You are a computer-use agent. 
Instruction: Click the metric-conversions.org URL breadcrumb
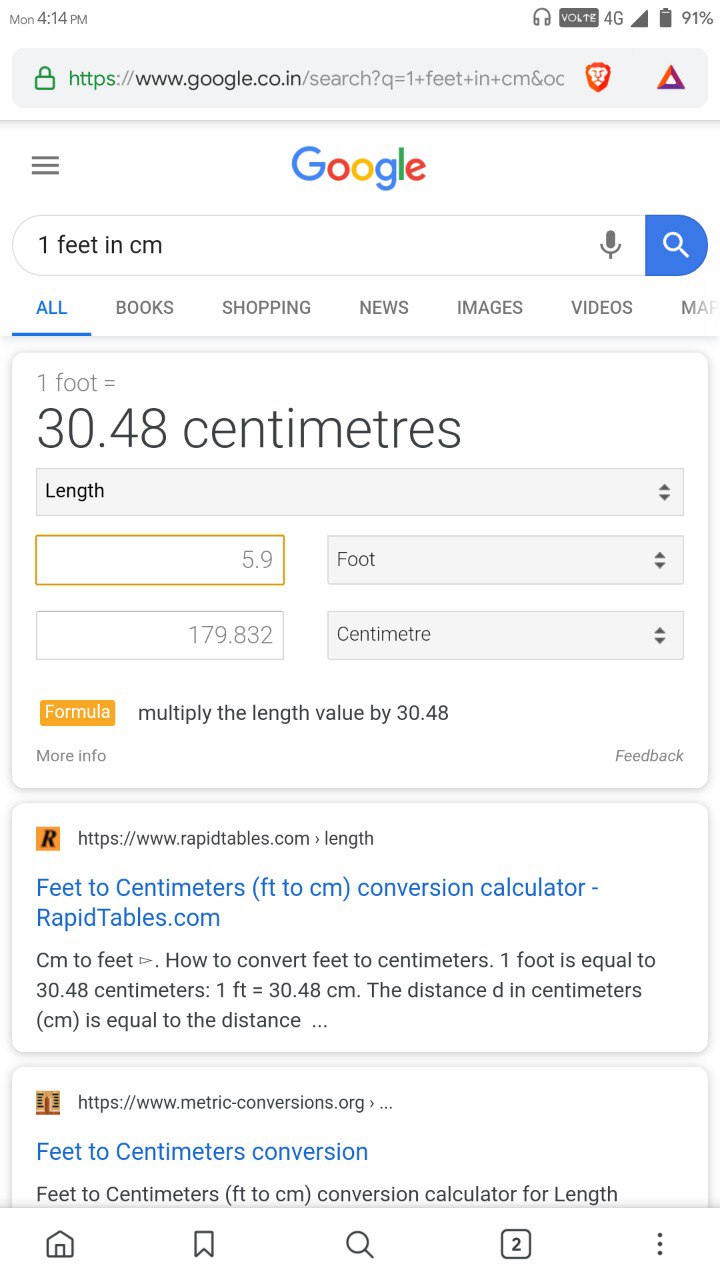235,1102
